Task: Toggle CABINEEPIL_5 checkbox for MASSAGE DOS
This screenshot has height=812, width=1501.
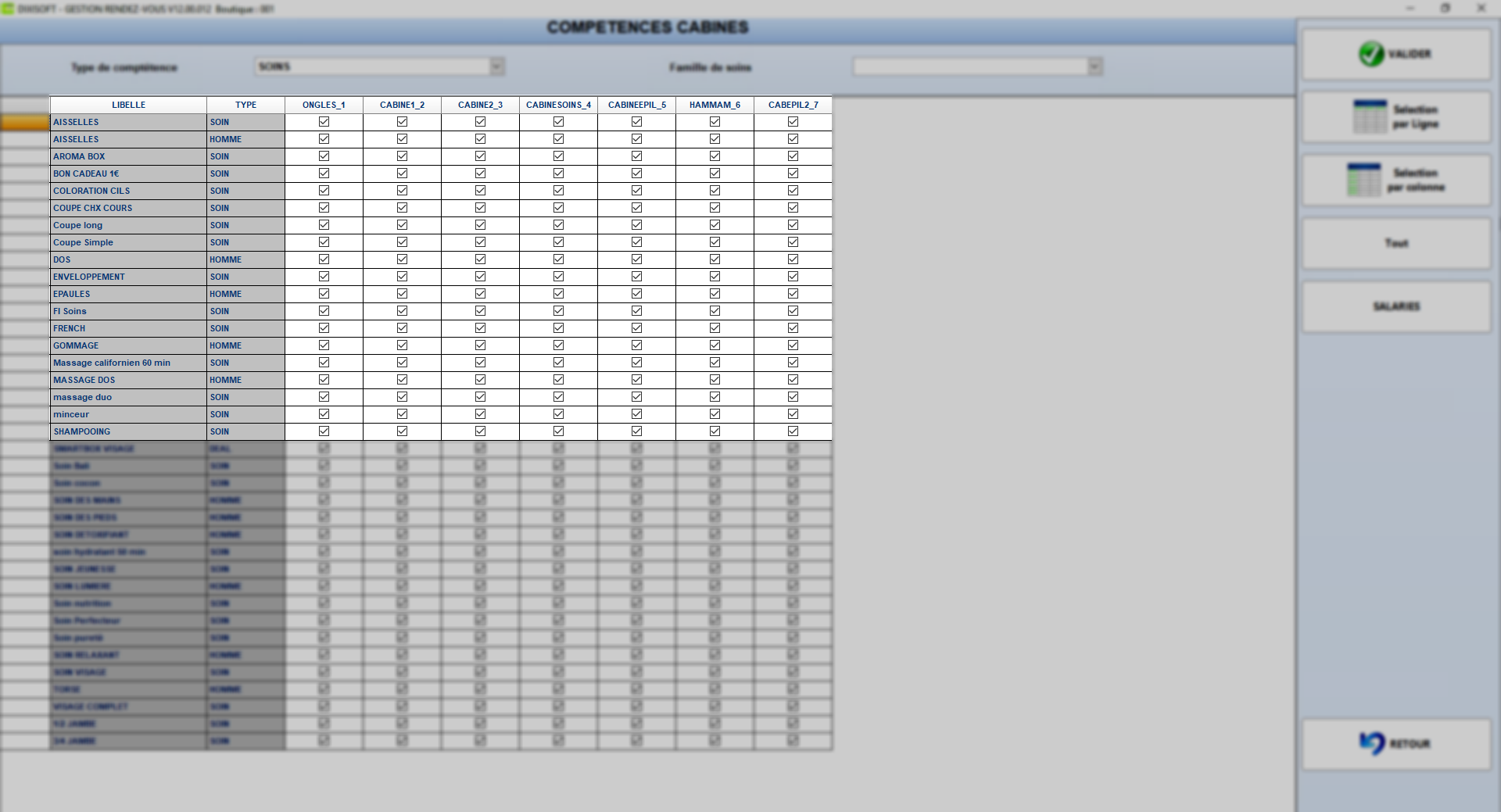Action: click(636, 380)
